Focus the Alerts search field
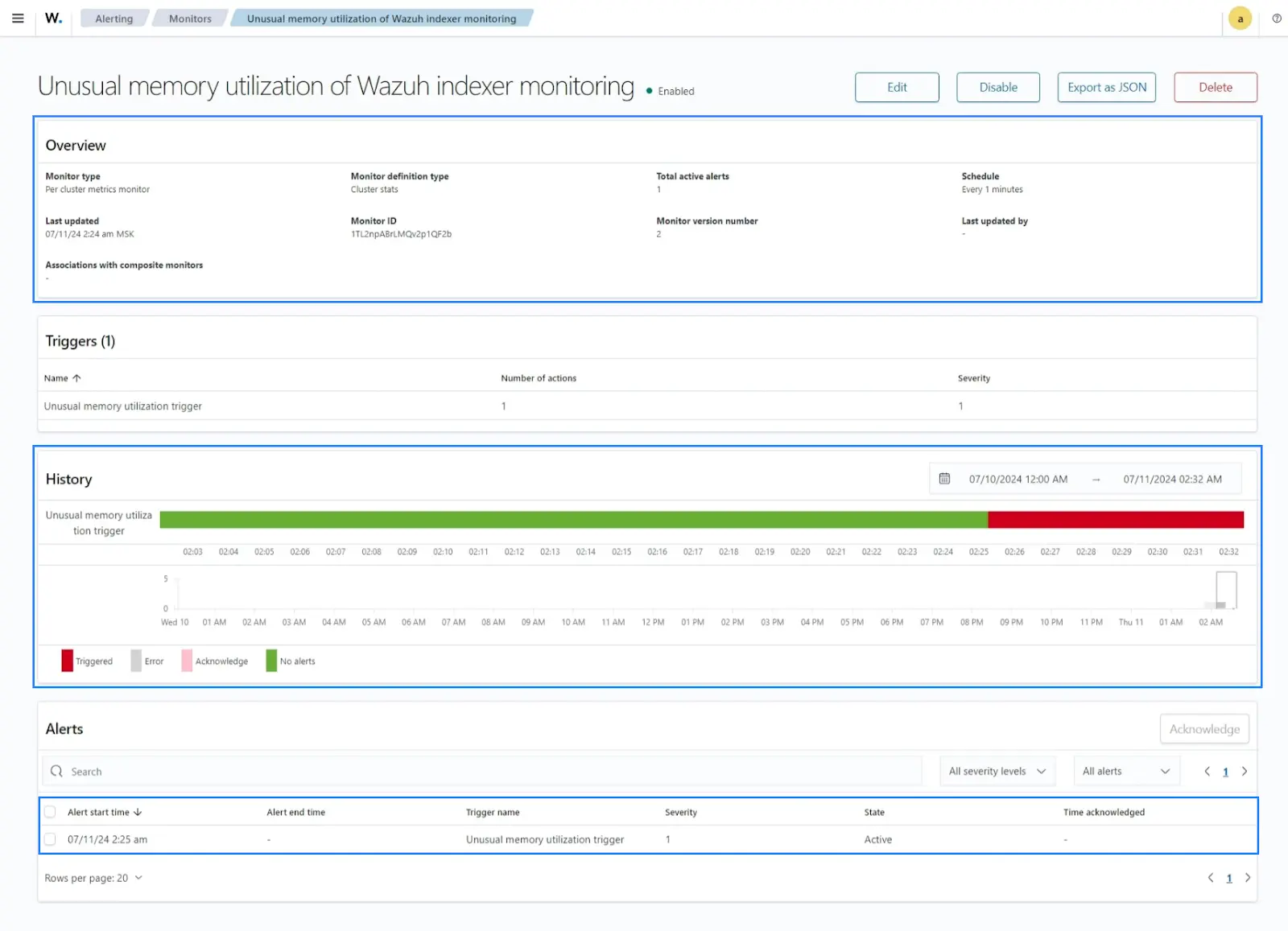 [481, 771]
